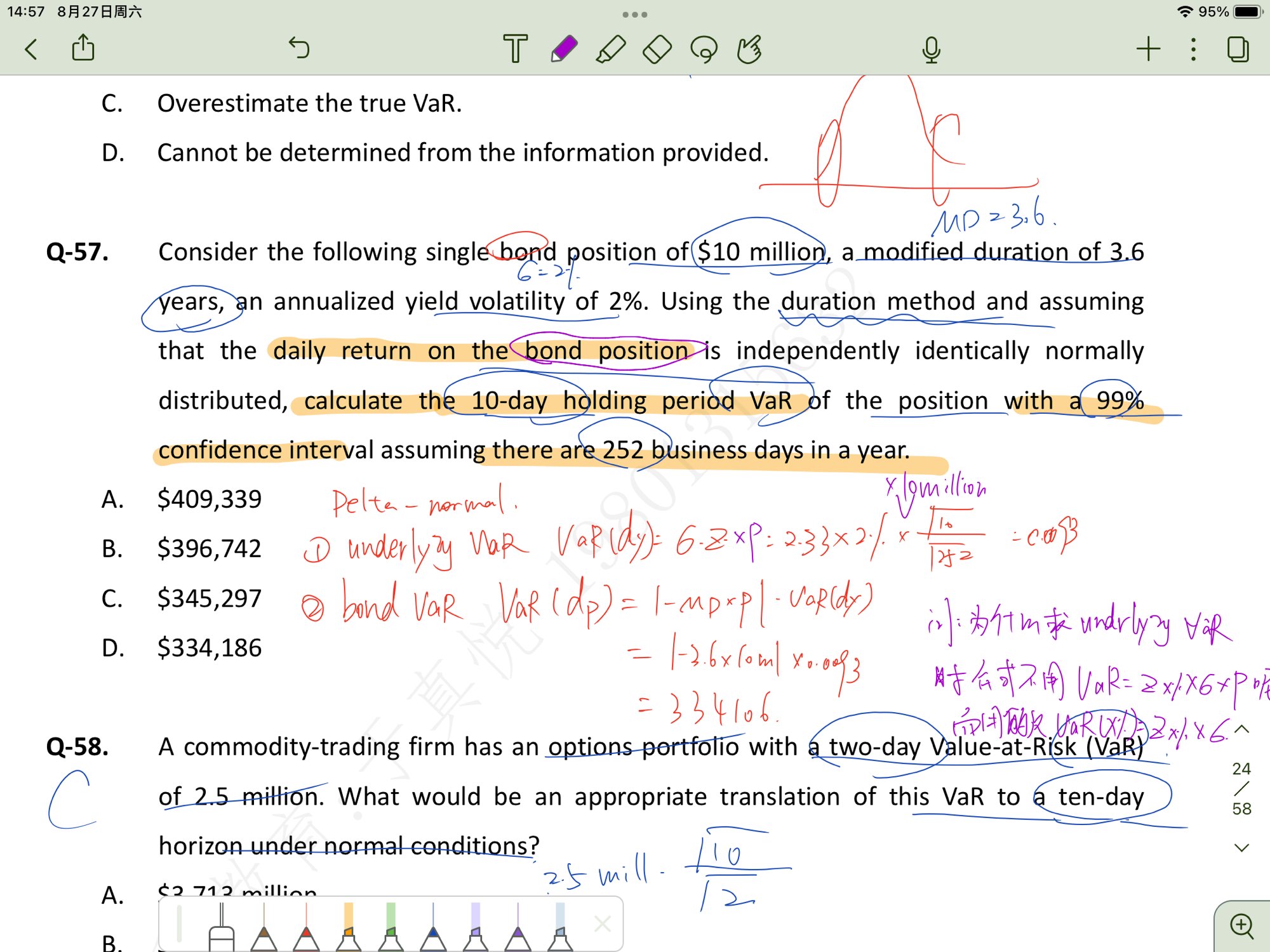Open the page view manager icon
1270x952 pixels.
[1238, 49]
